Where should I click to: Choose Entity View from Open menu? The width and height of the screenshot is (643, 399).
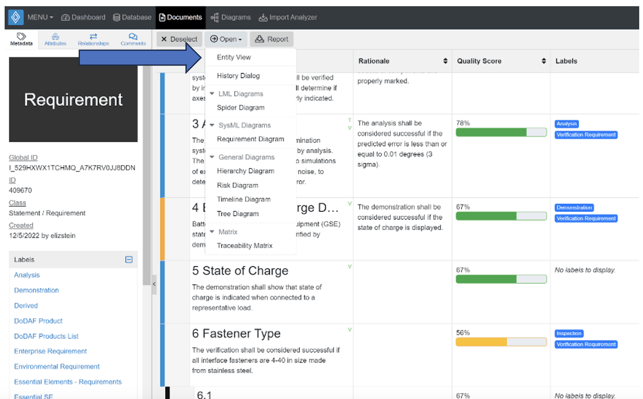coord(234,57)
